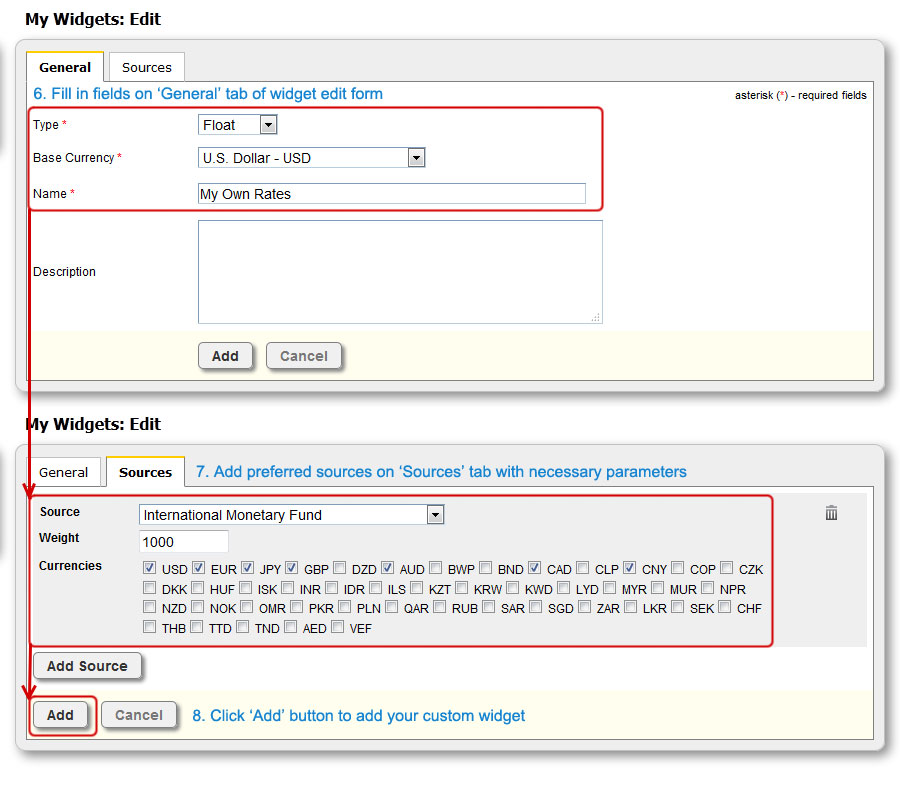Check the ISK currency checkbox
This screenshot has height=800, width=900.
point(246,588)
